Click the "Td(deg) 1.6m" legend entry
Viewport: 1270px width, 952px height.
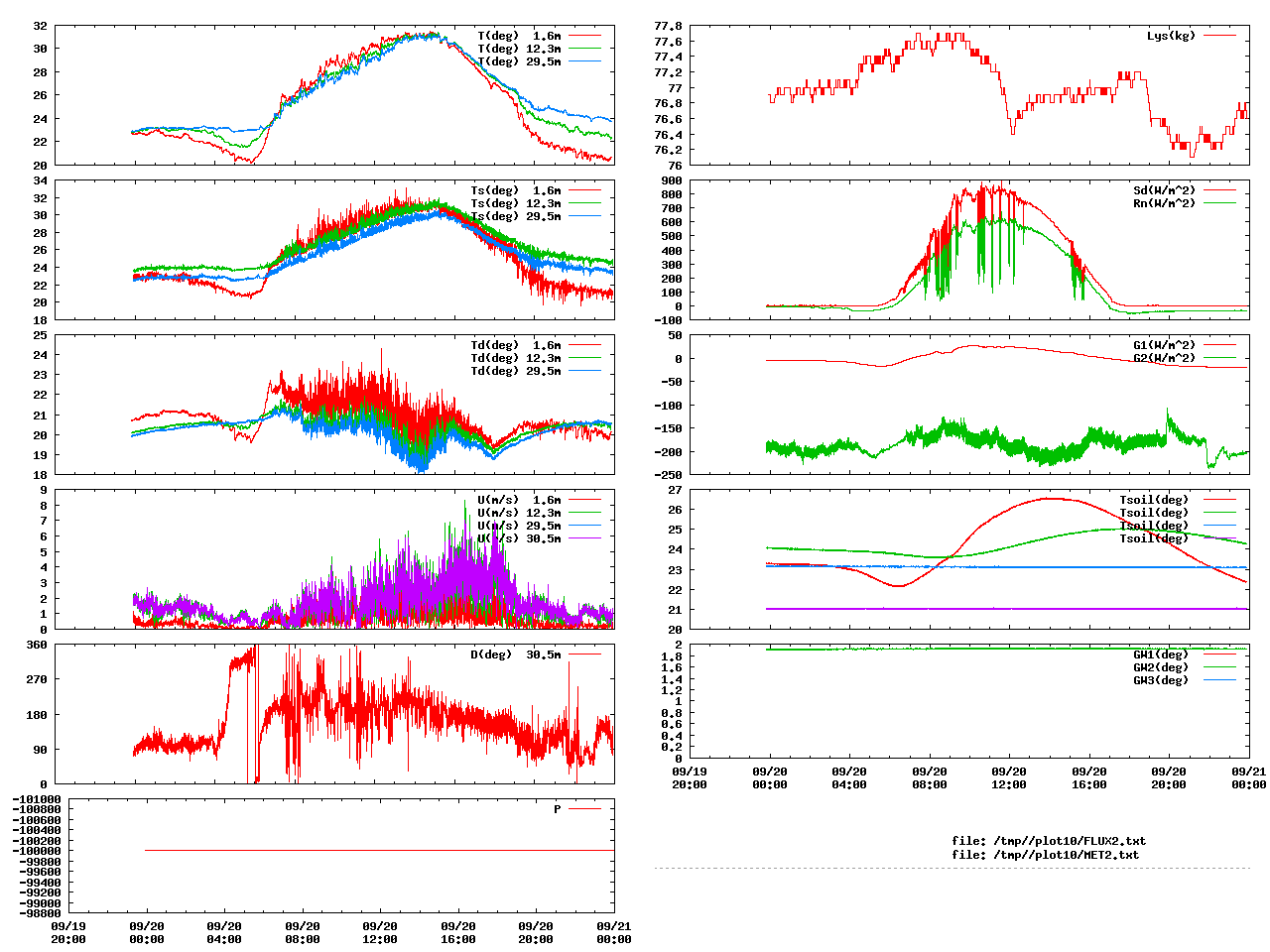515,345
